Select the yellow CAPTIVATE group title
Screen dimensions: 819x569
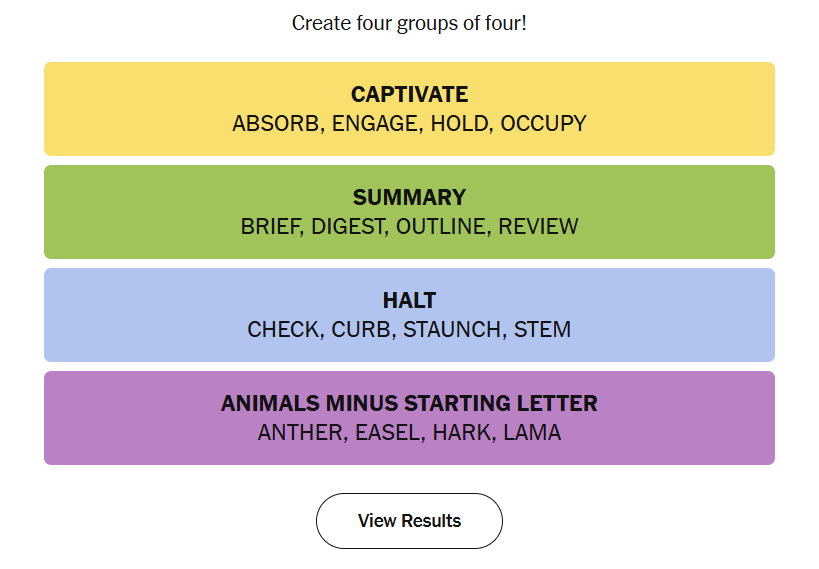click(x=409, y=95)
